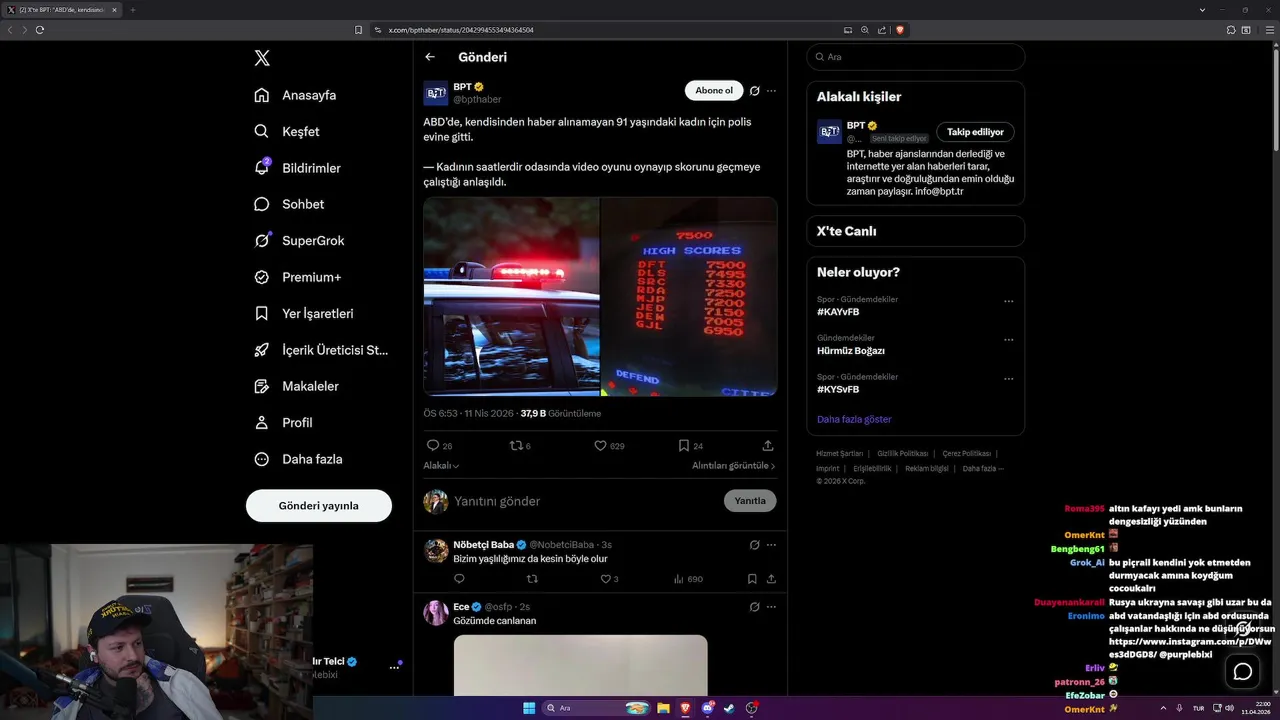Open a new browser tab
The height and width of the screenshot is (720, 1280).
[x=133, y=10]
